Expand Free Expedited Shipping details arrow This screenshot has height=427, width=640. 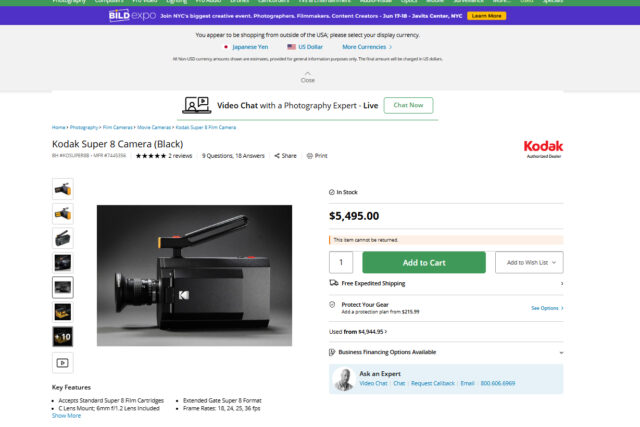562,283
